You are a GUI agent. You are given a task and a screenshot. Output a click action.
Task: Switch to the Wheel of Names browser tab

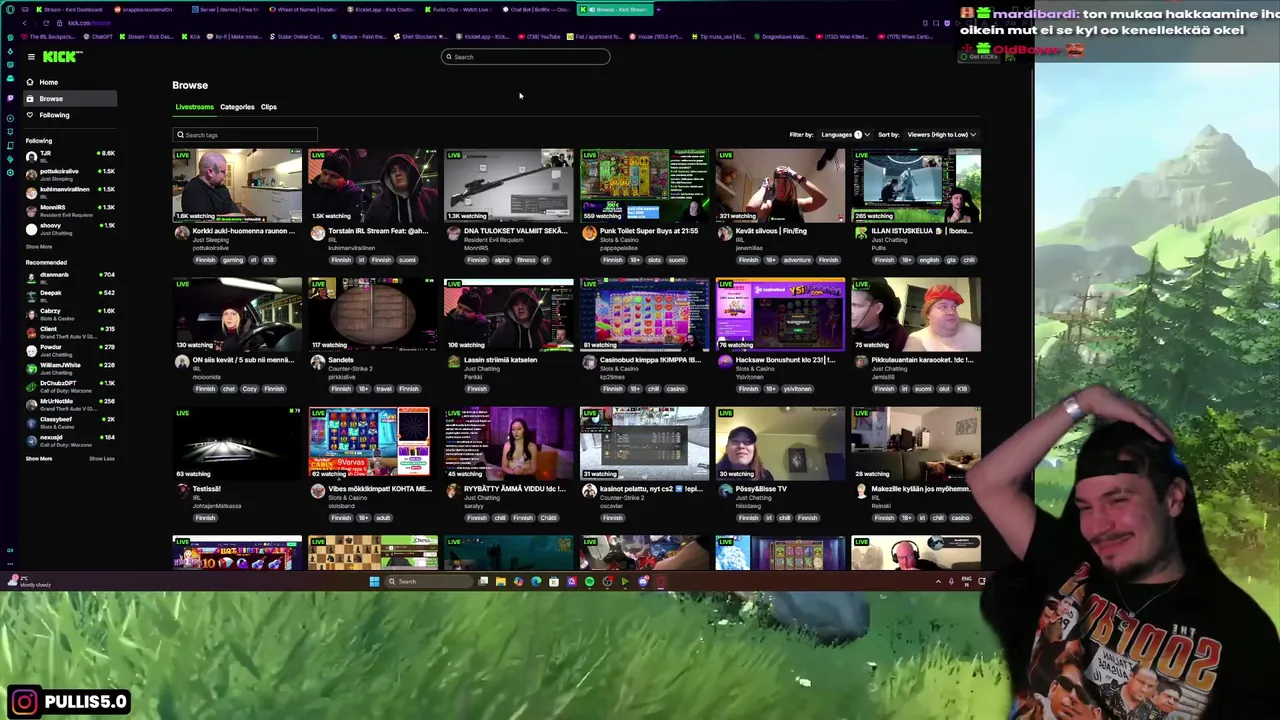(305, 9)
